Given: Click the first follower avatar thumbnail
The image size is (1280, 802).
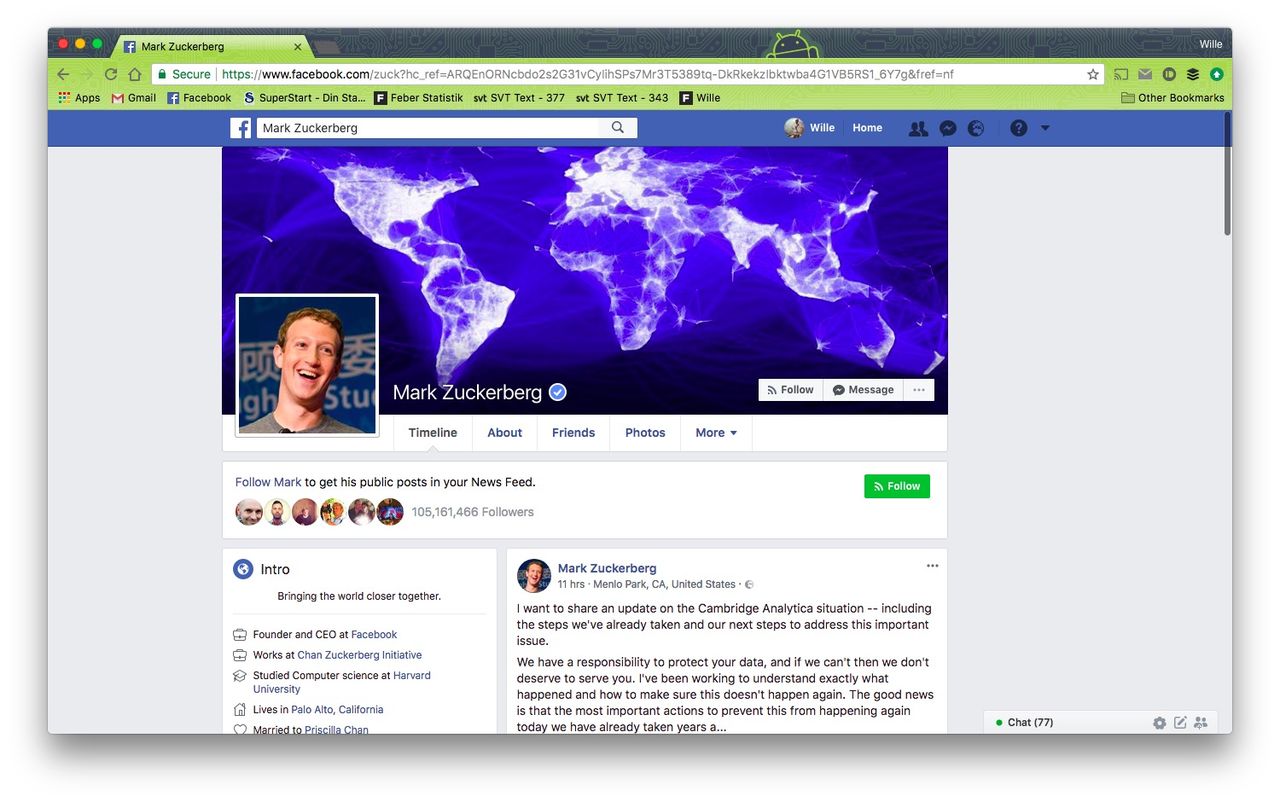Looking at the screenshot, I should click(x=249, y=512).
